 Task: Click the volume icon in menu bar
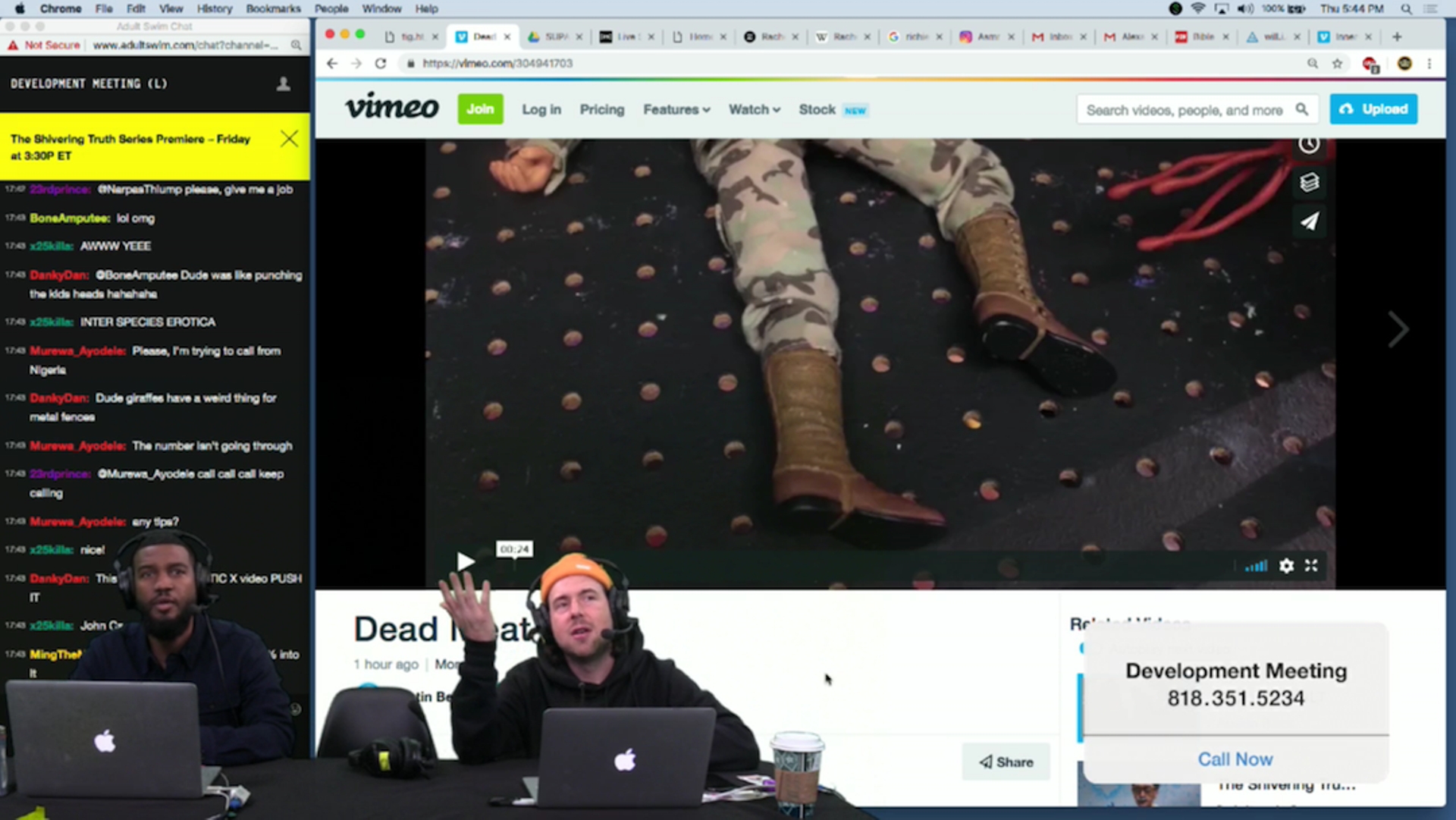[1245, 8]
